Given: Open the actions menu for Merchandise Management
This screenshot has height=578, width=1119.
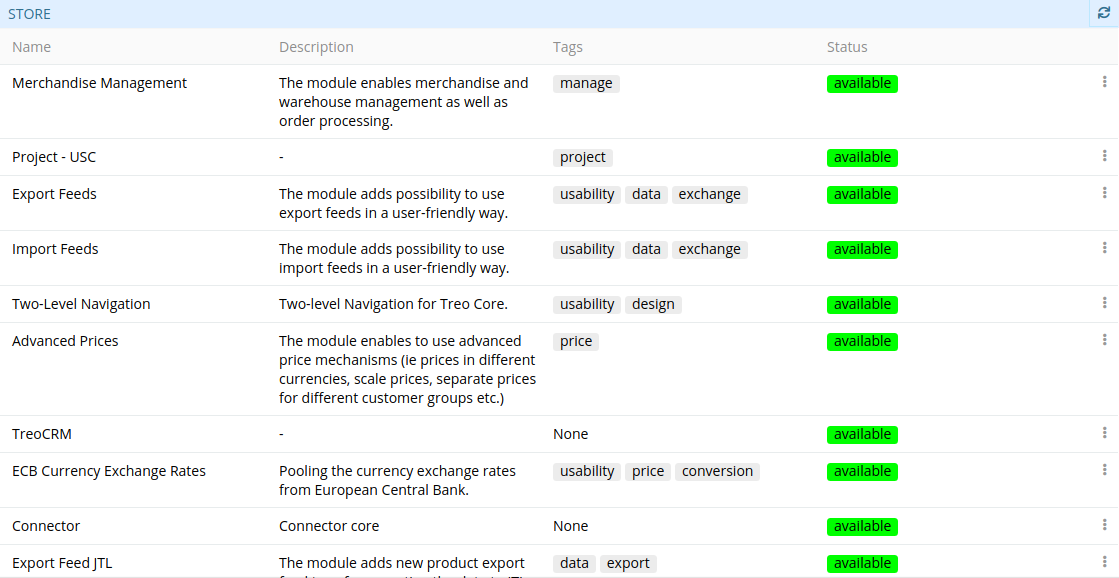Looking at the screenshot, I should 1104,82.
